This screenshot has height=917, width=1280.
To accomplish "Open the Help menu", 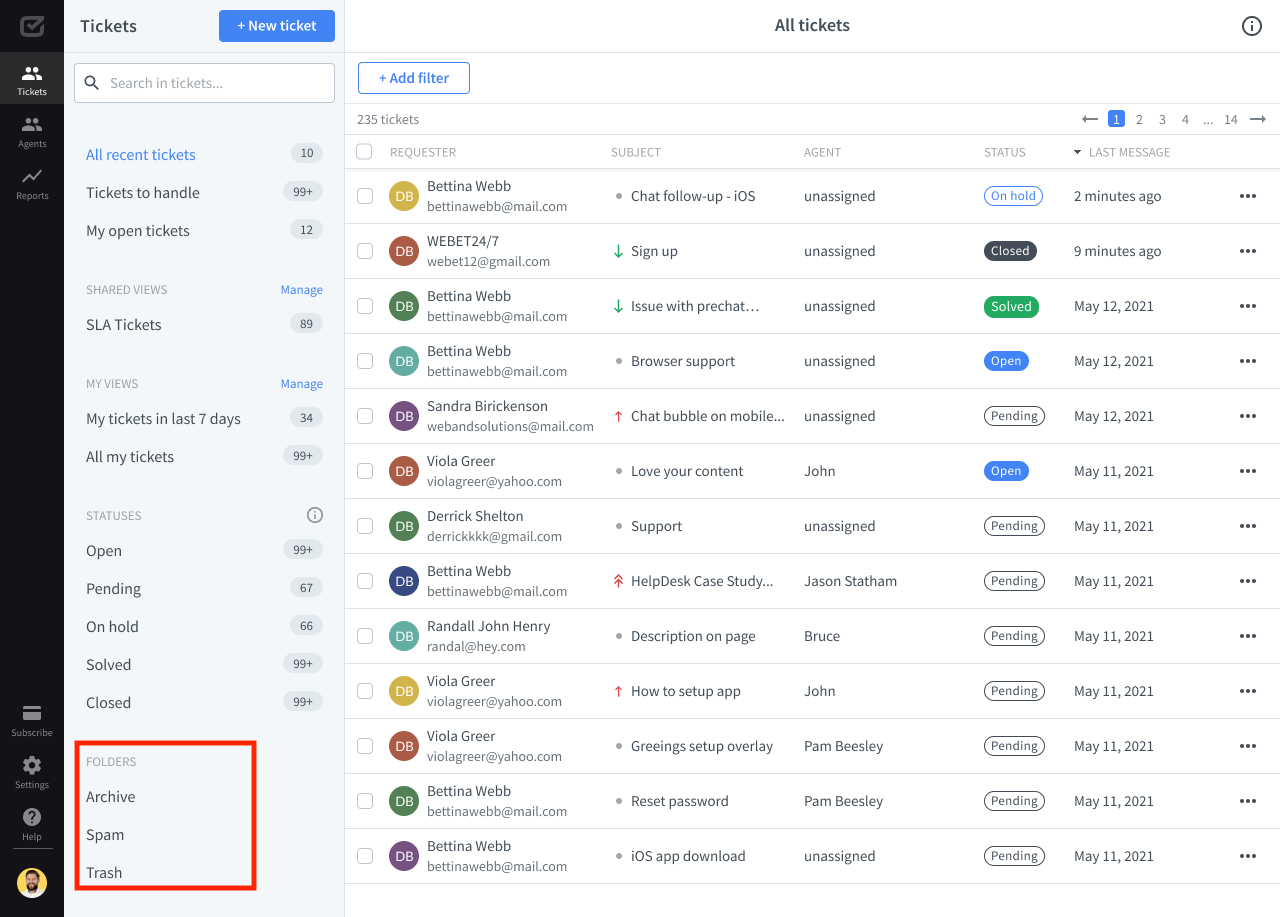I will tap(32, 824).
